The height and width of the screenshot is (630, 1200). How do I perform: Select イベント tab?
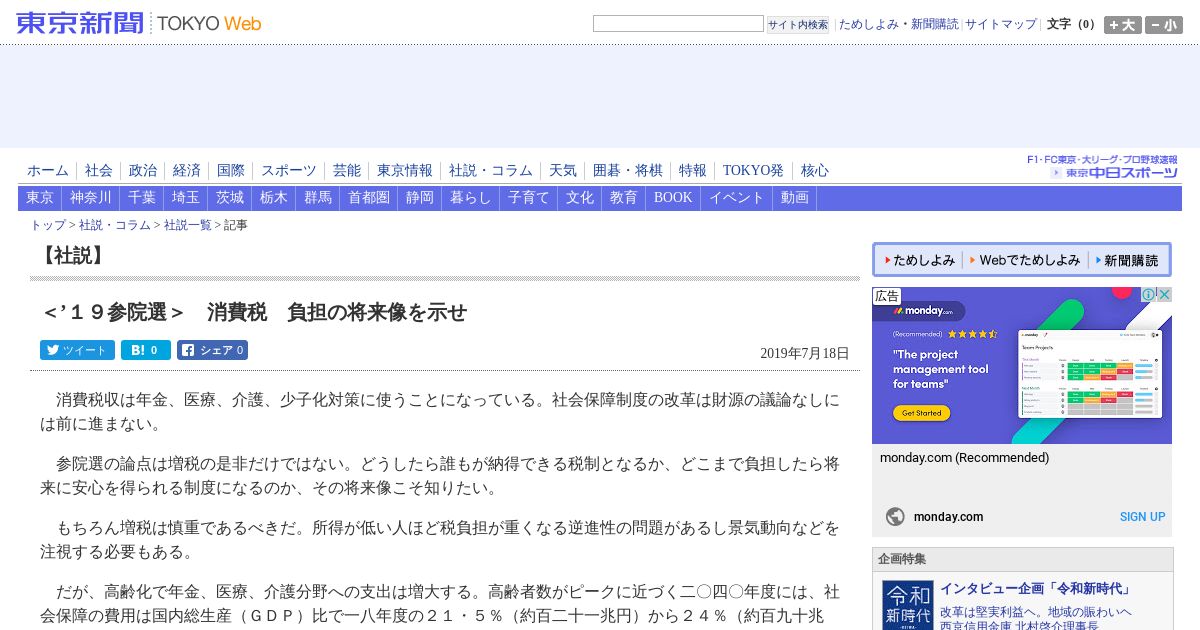point(737,198)
